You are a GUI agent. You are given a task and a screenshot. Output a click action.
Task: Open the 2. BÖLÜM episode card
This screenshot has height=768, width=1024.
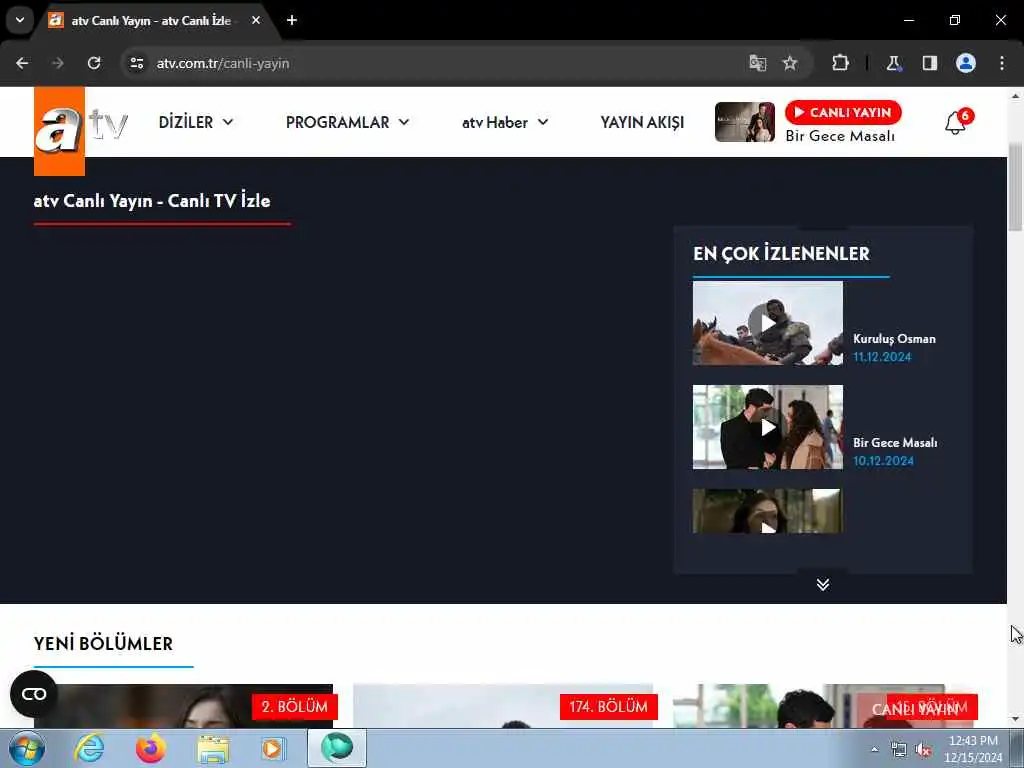pos(184,706)
